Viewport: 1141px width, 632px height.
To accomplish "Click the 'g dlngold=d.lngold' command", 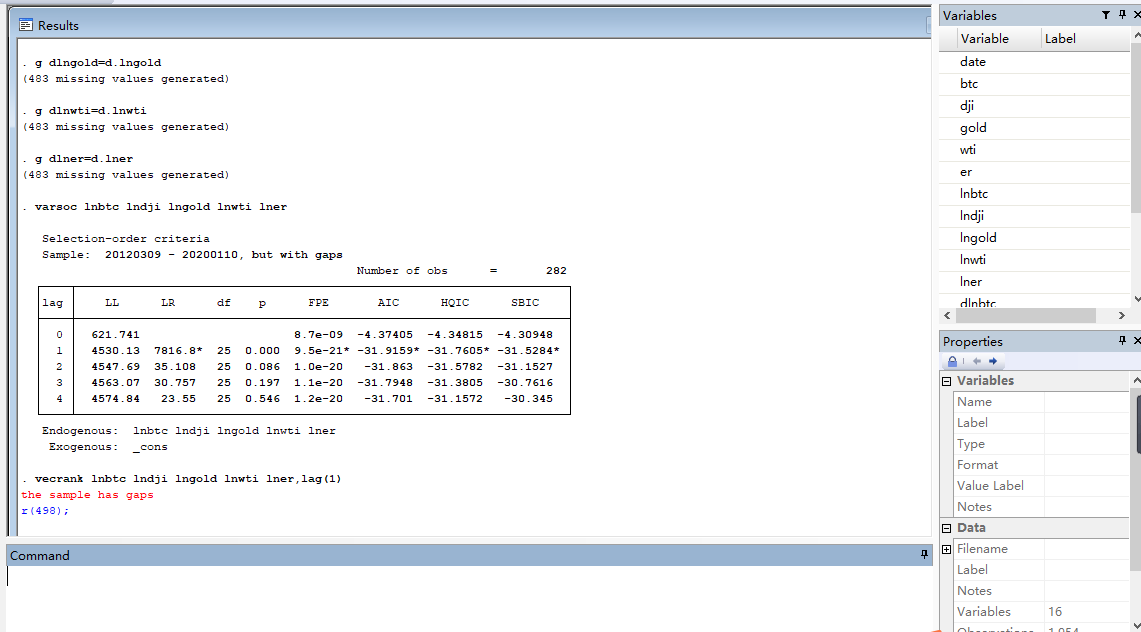I will [98, 63].
